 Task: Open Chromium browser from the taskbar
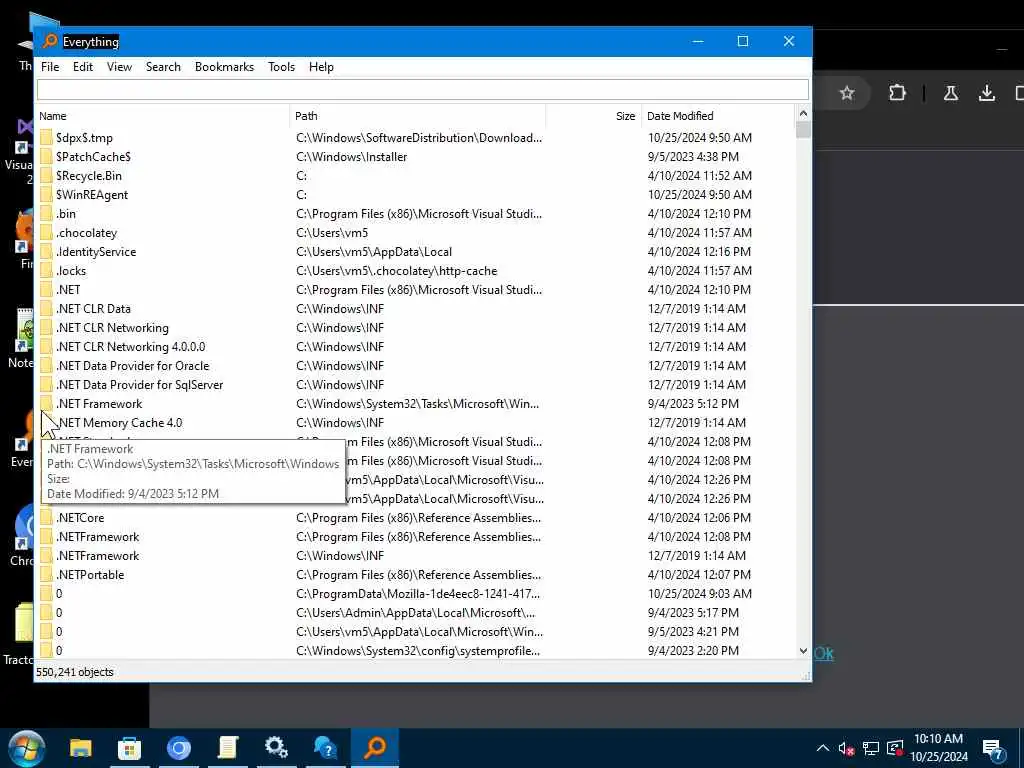(x=178, y=748)
